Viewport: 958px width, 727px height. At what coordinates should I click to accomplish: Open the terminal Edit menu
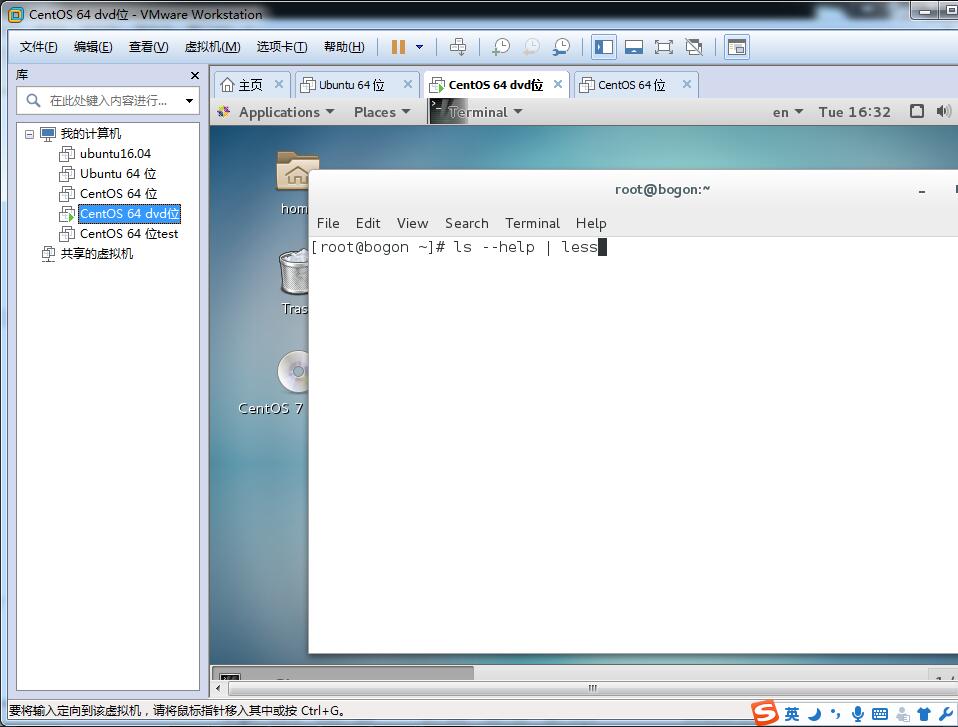(x=368, y=224)
